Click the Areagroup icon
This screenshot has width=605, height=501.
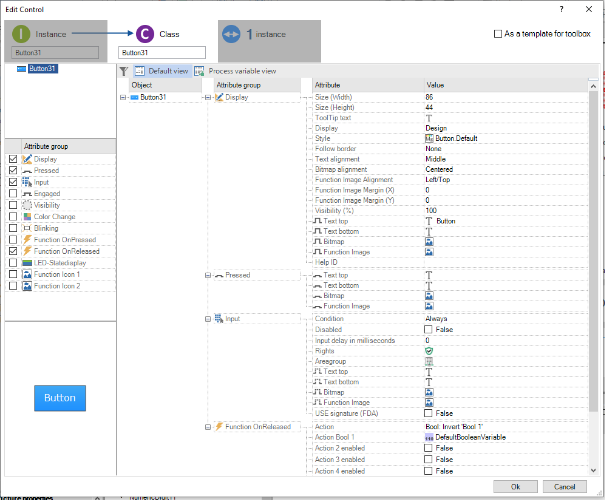429,362
